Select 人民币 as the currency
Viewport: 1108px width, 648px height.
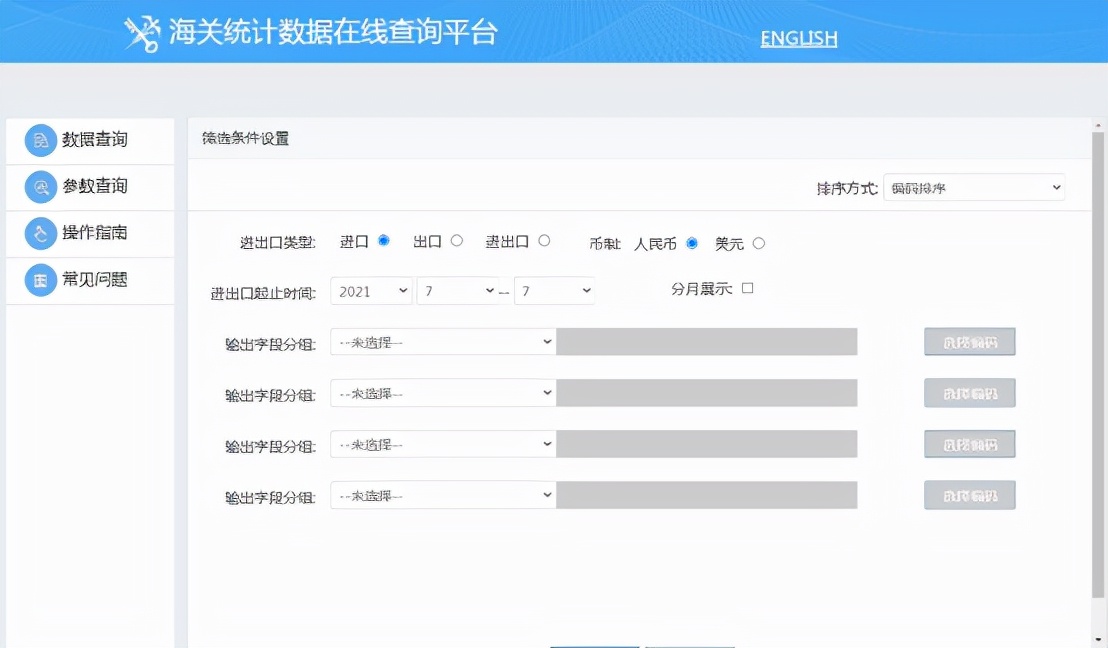(x=690, y=243)
